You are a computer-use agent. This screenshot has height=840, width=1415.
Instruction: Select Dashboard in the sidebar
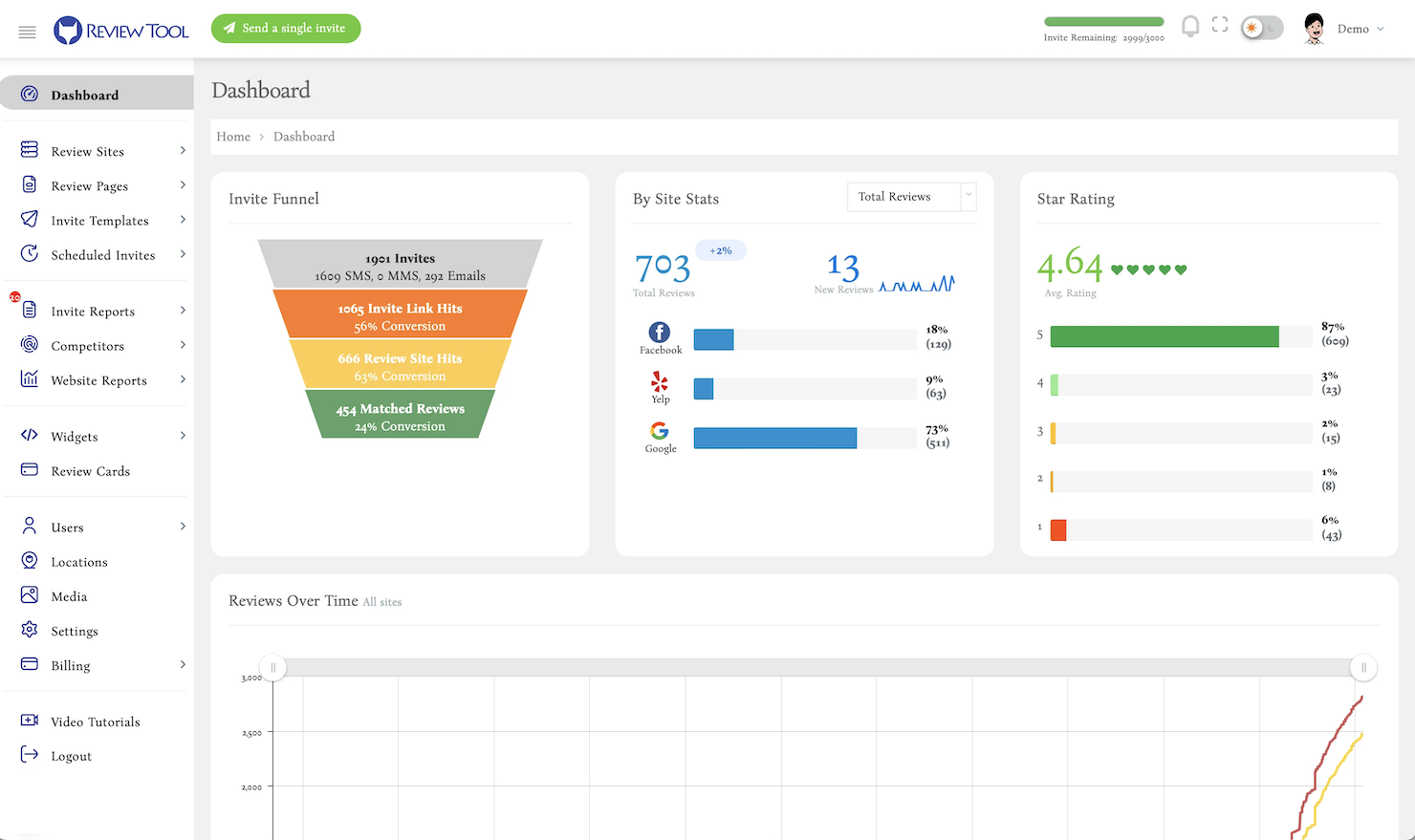84,93
